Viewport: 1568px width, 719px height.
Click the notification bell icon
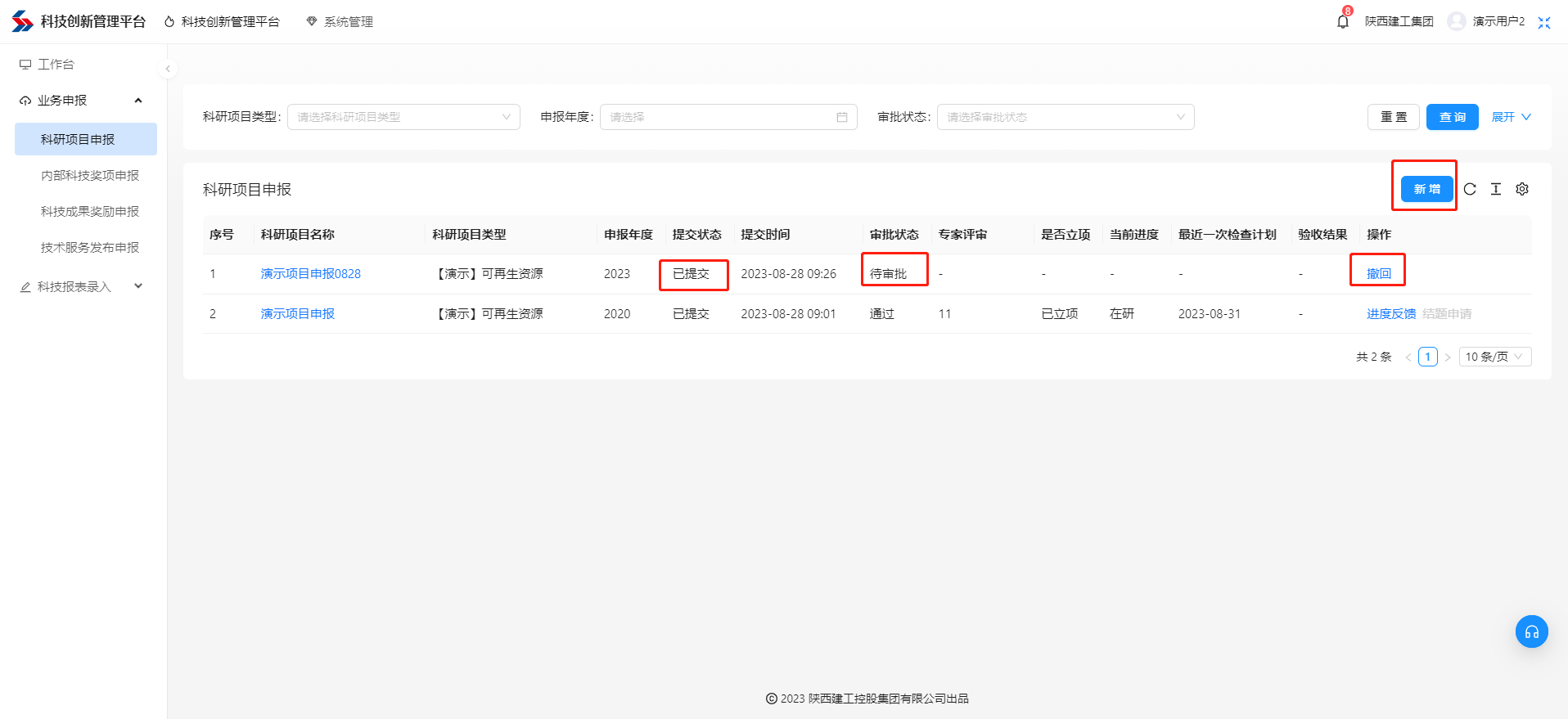[1342, 22]
